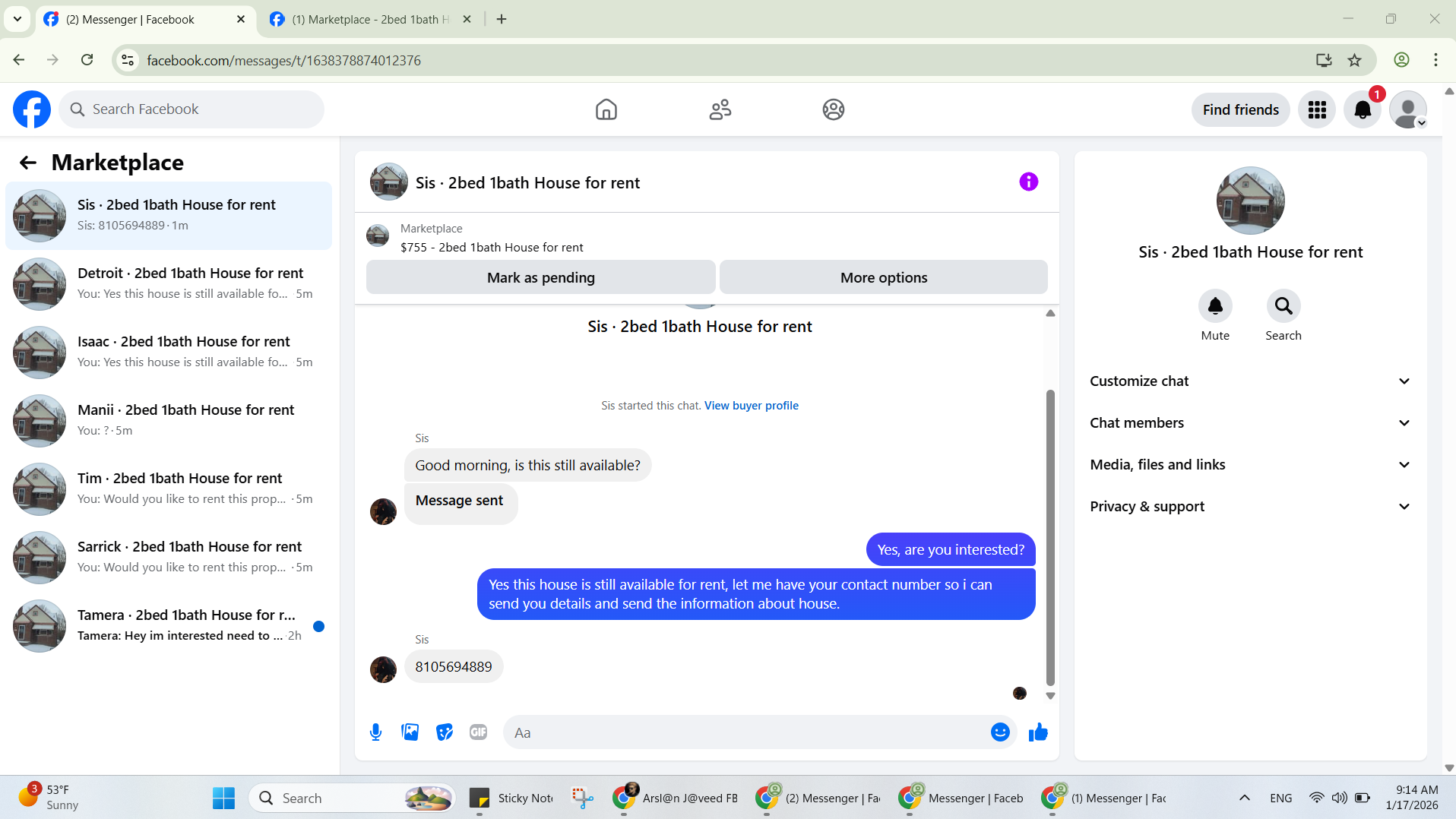
Task: Click the browser address bar URL
Action: click(x=283, y=60)
